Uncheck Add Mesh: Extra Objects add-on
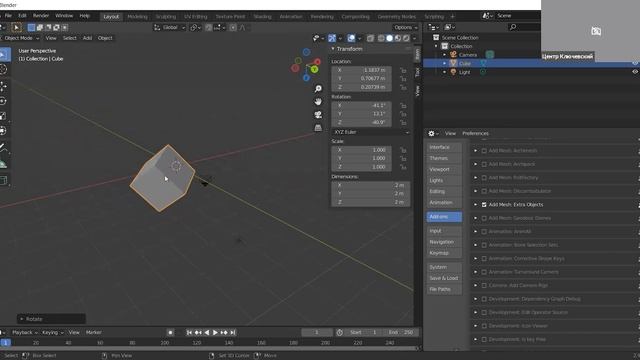The image size is (640, 360). point(484,204)
